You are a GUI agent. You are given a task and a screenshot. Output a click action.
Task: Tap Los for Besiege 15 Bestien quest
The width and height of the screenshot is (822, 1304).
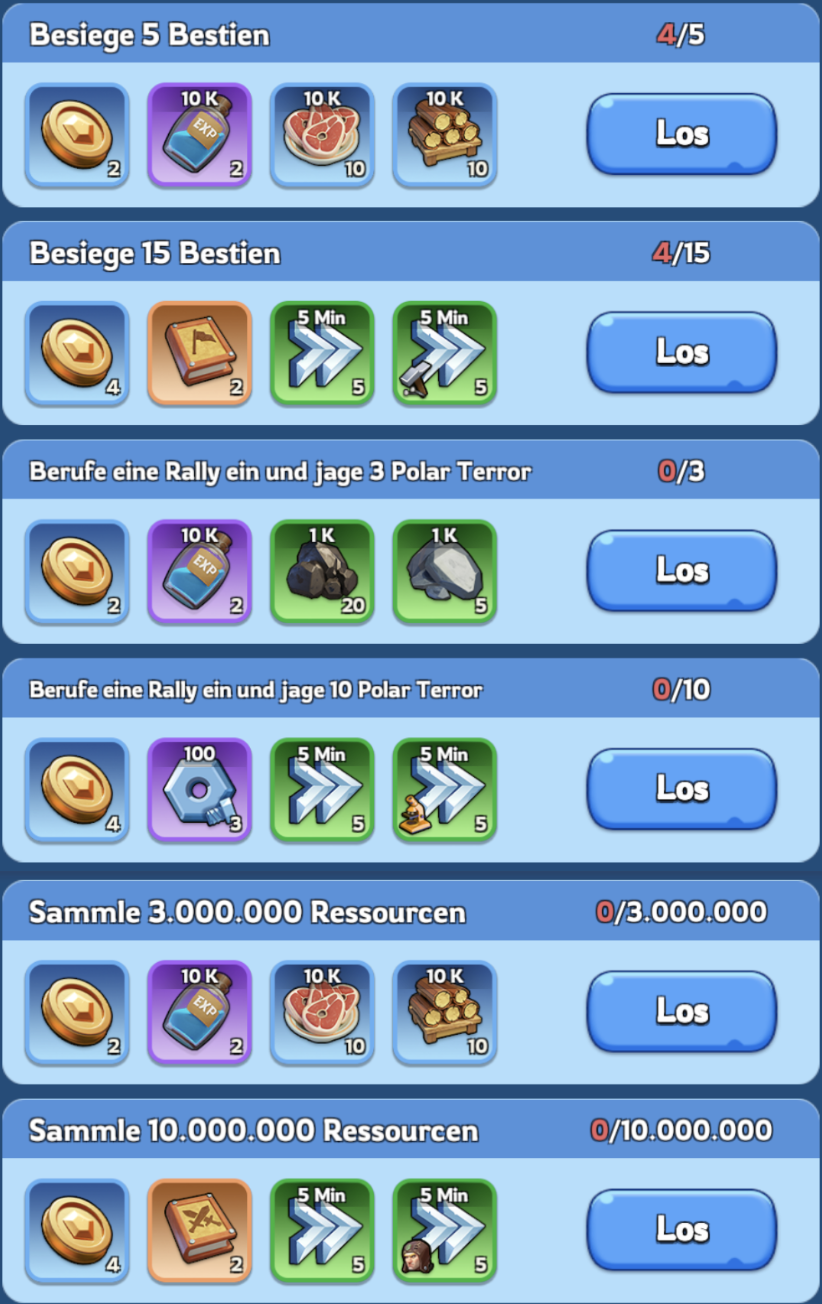pos(681,352)
